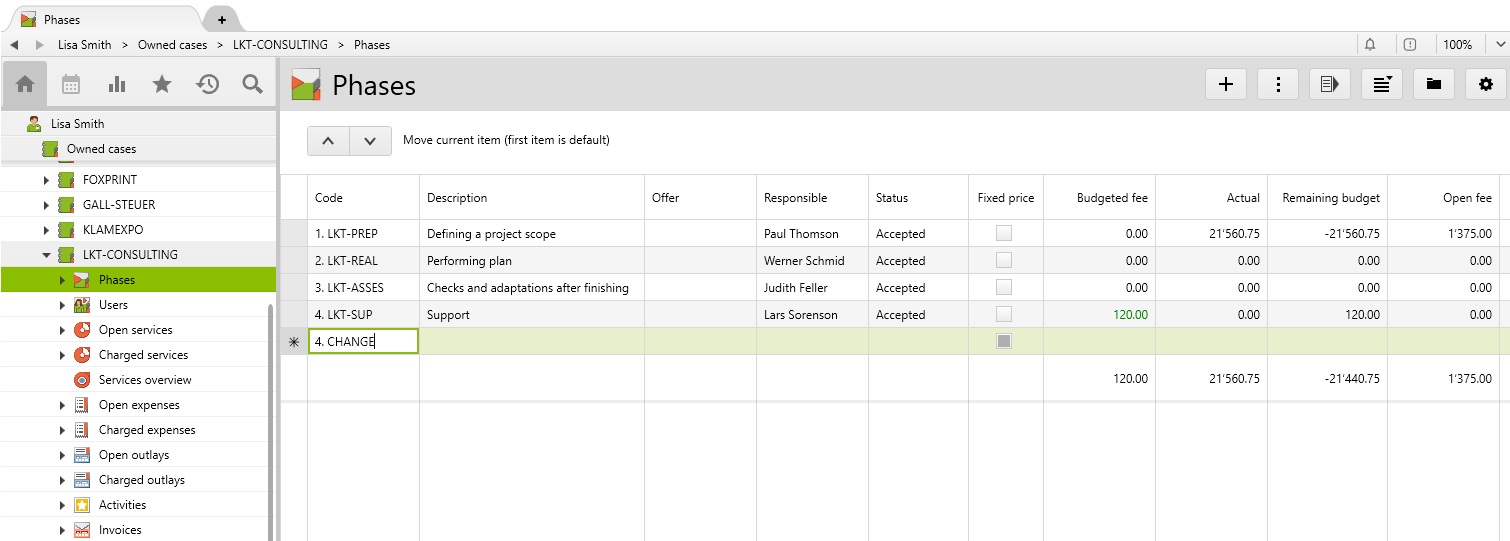
Task: Click the plus button to add phase
Action: point(1226,85)
